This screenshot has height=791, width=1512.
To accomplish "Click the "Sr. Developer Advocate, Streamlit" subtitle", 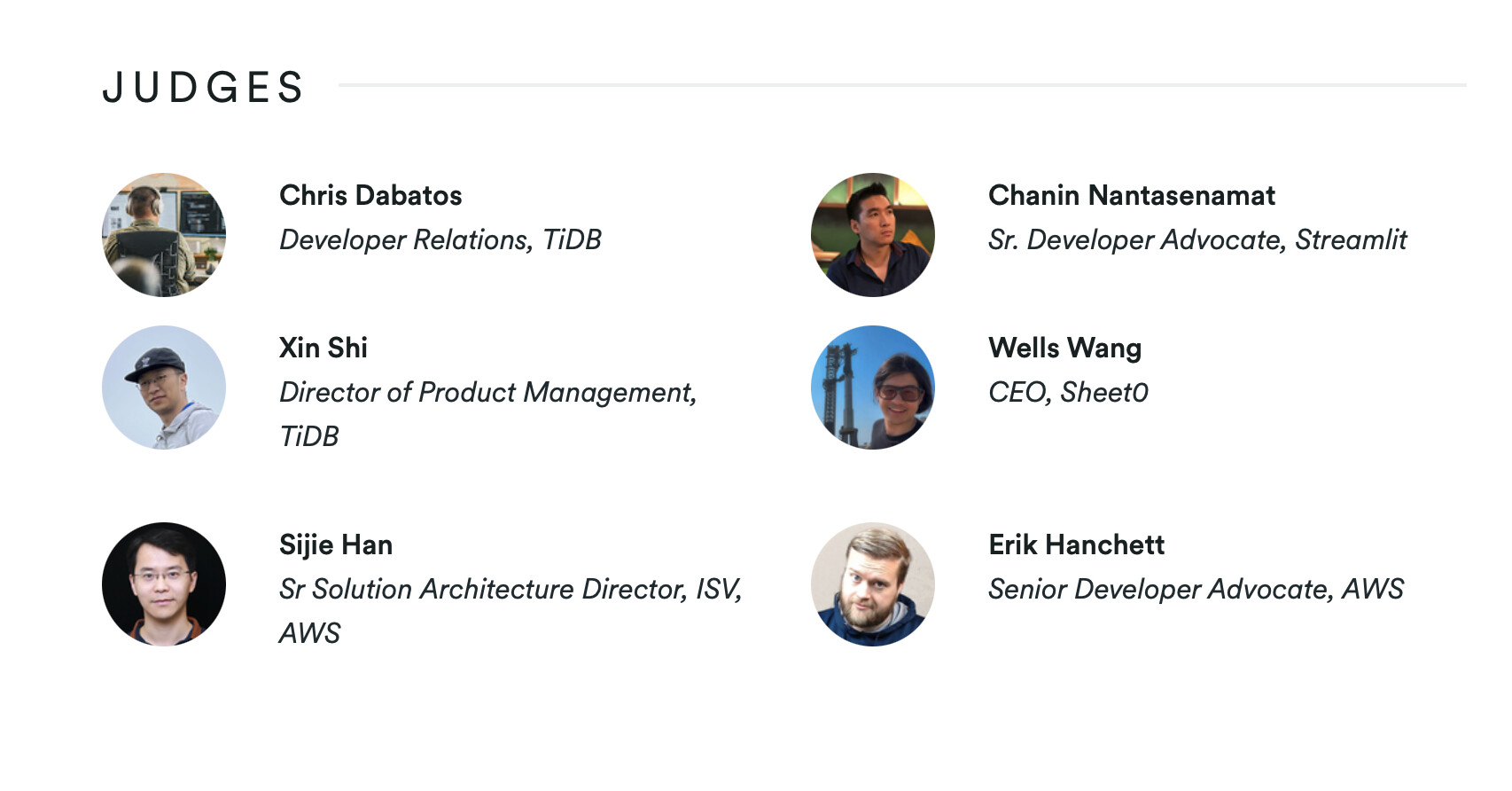I will click(1197, 239).
